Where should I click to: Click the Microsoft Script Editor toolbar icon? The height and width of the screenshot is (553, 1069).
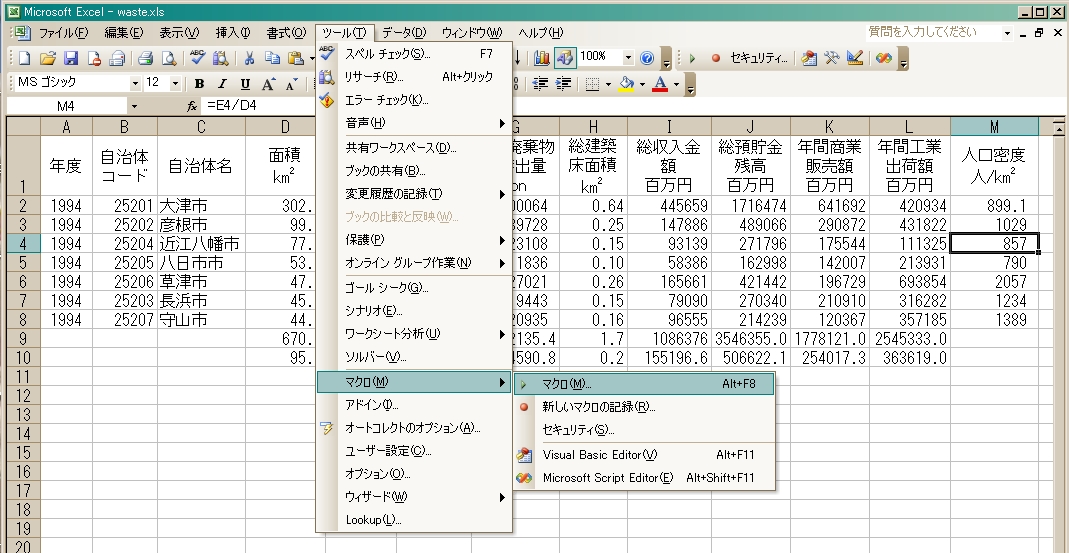884,59
